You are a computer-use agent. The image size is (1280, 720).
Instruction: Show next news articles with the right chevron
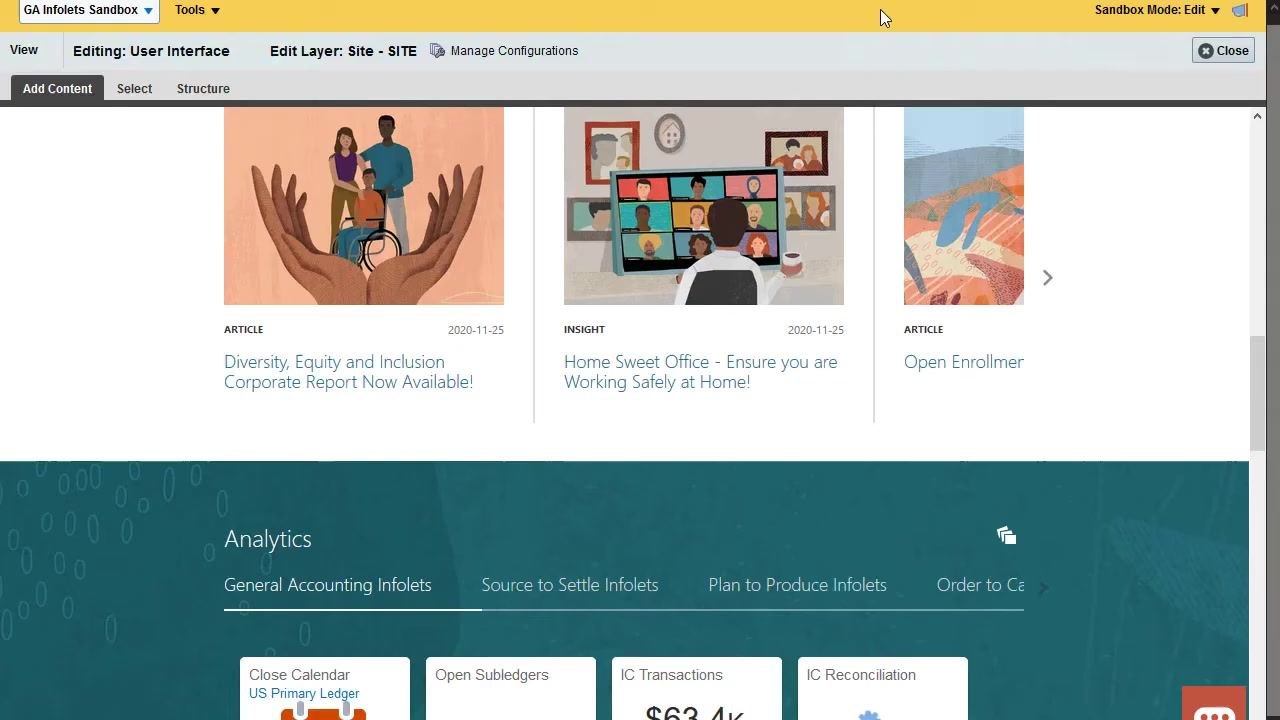(x=1047, y=278)
